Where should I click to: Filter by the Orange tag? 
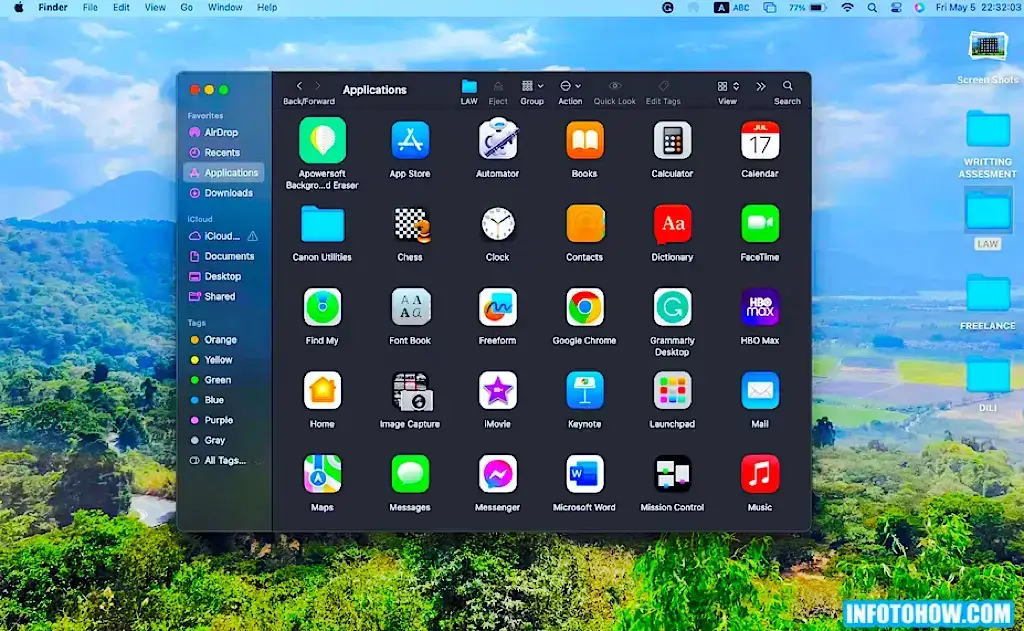click(x=214, y=340)
